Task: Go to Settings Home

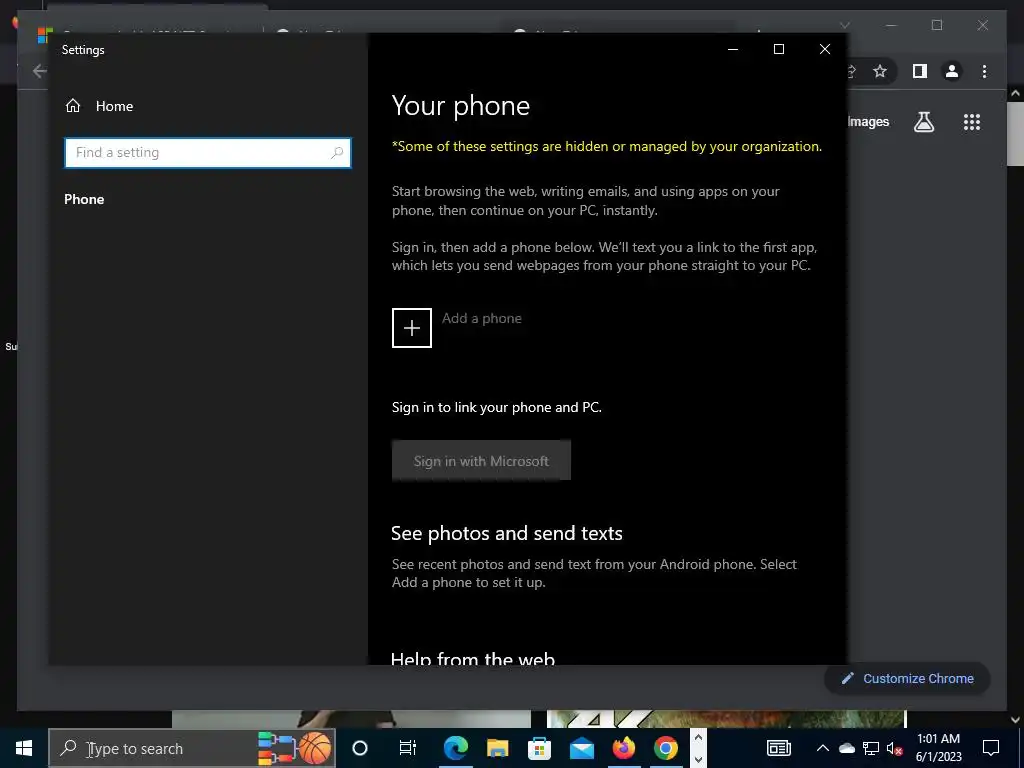Action: point(99,106)
